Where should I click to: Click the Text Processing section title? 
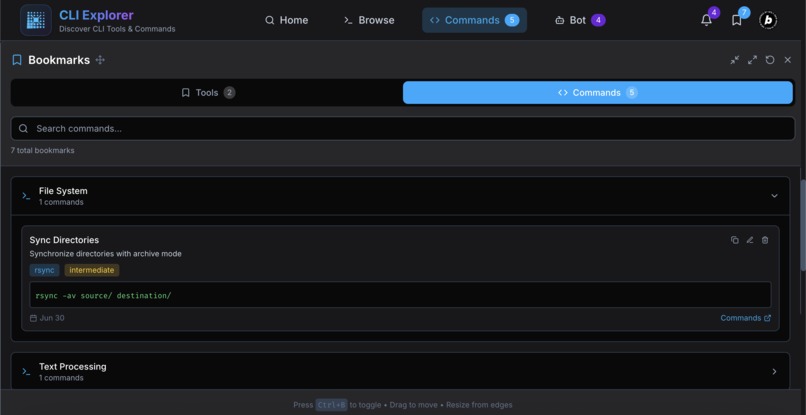coord(72,367)
